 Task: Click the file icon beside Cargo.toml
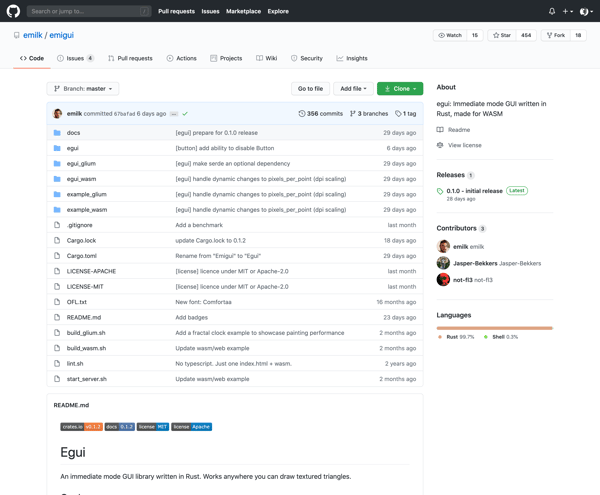(x=57, y=256)
